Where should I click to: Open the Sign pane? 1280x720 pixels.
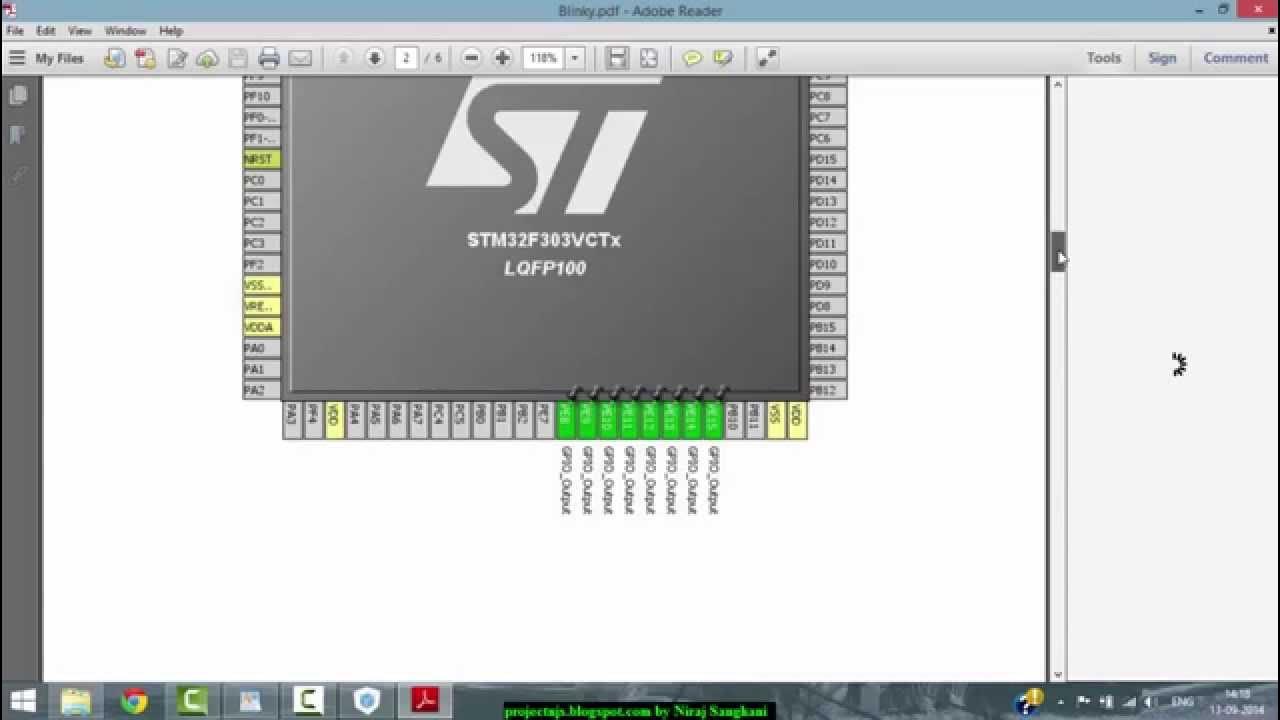(1162, 58)
